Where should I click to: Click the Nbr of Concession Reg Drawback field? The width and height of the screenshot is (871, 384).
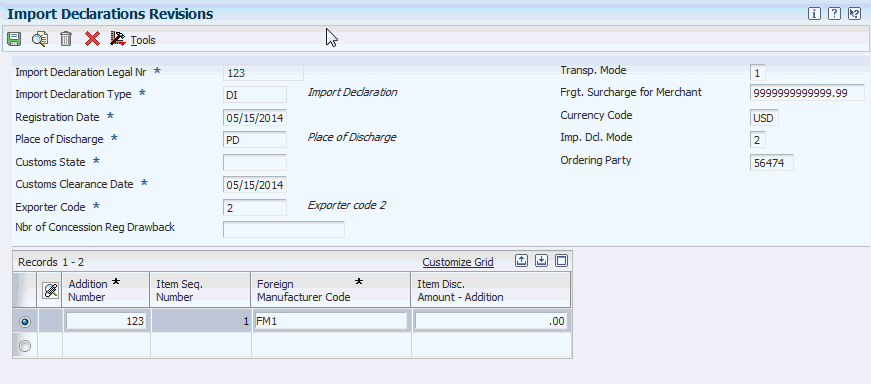tap(284, 229)
